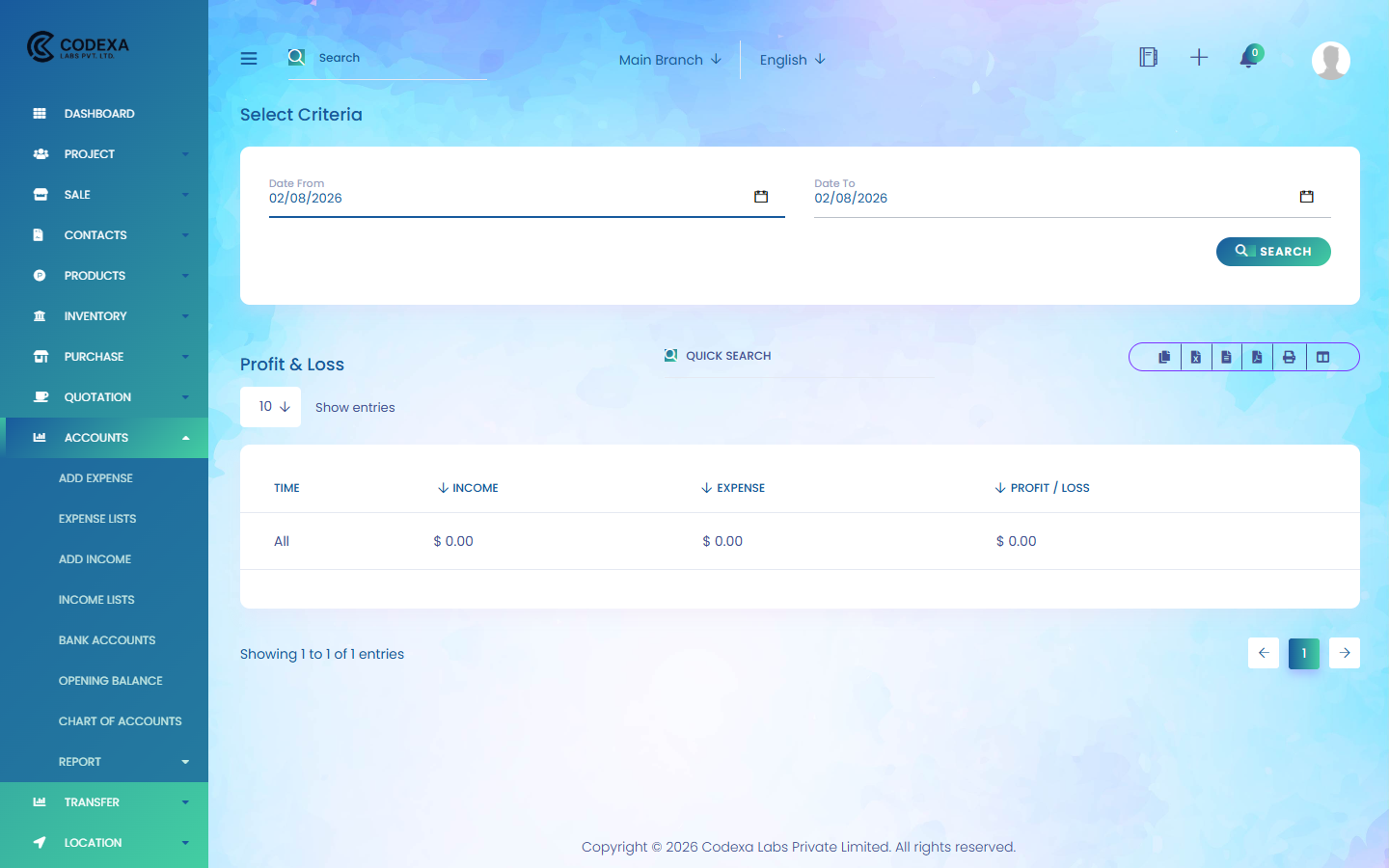Click the notification bell icon

pos(1247,60)
